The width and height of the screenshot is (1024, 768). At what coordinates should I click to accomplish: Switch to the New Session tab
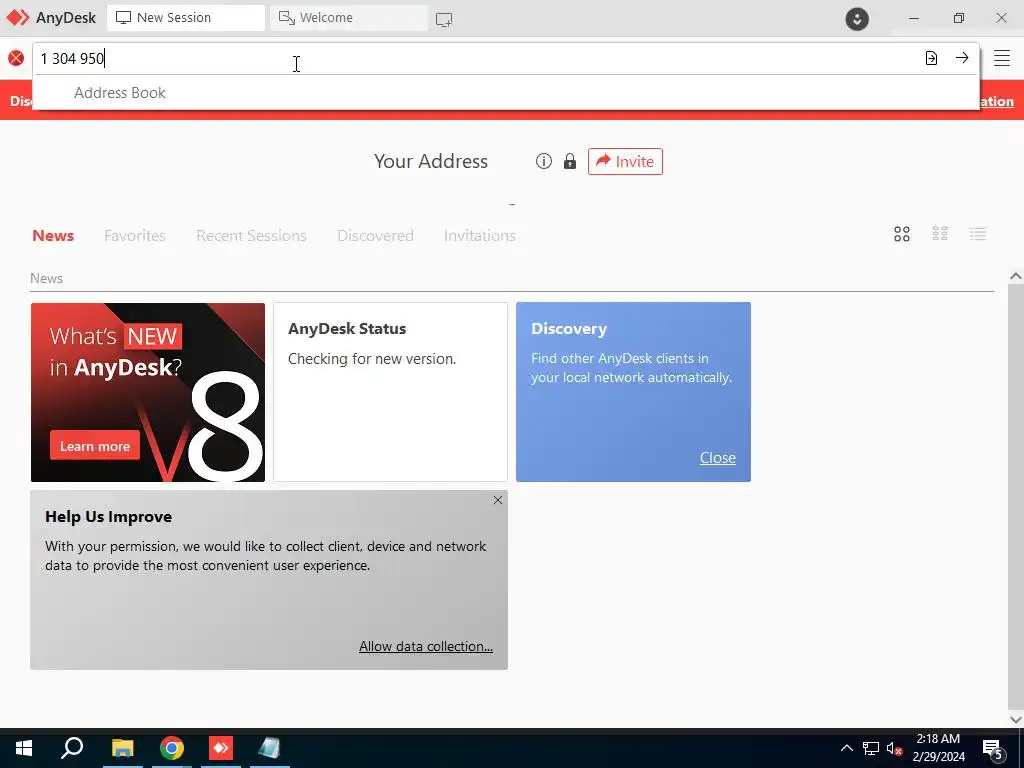[186, 18]
